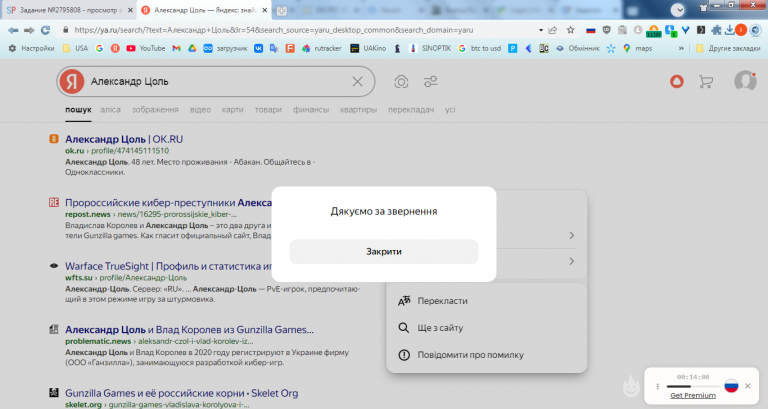Open the Litecoin coin extension
The width and height of the screenshot is (768, 409).
point(638,30)
